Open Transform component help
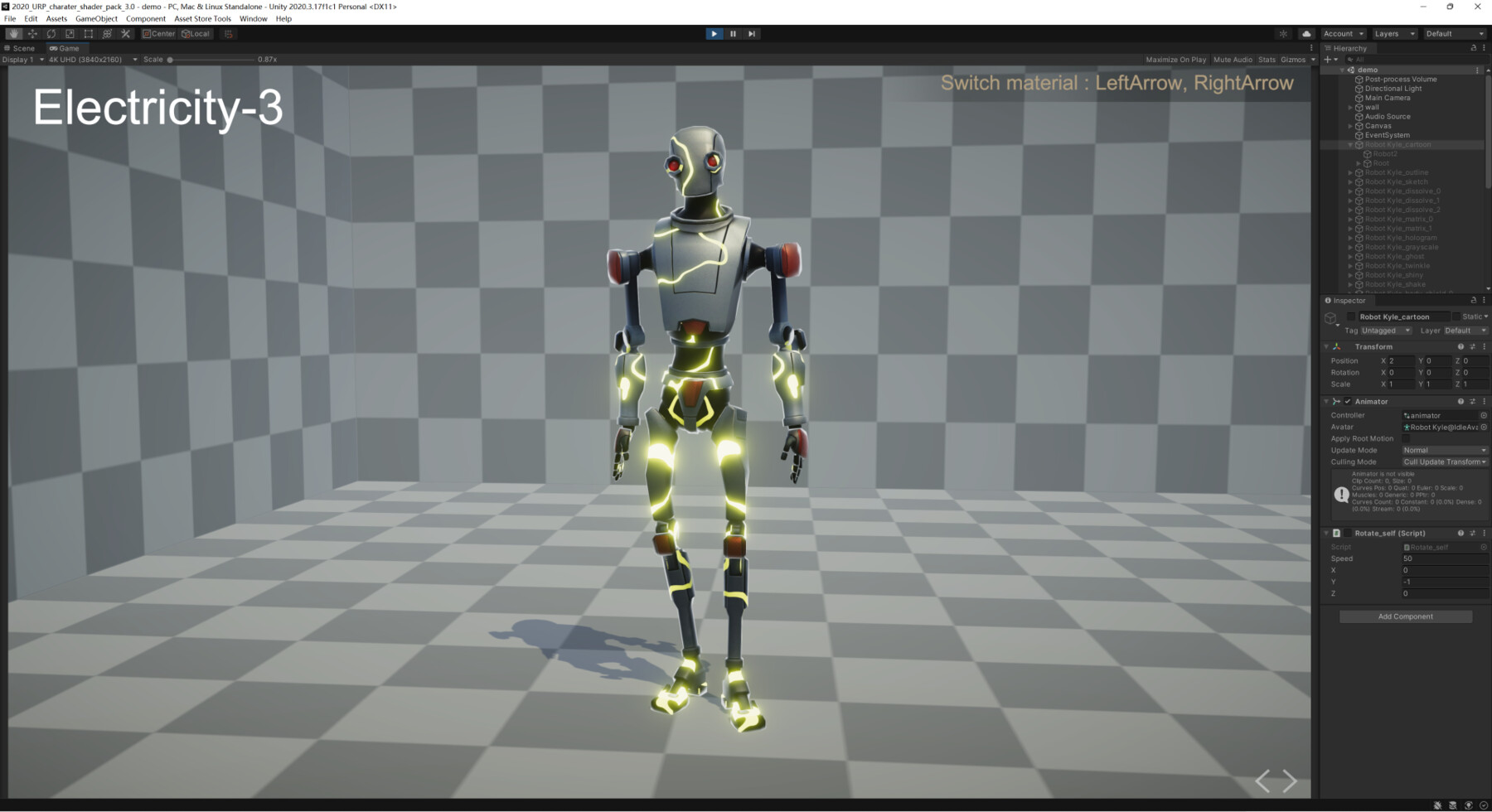The width and height of the screenshot is (1492, 812). click(x=1461, y=346)
